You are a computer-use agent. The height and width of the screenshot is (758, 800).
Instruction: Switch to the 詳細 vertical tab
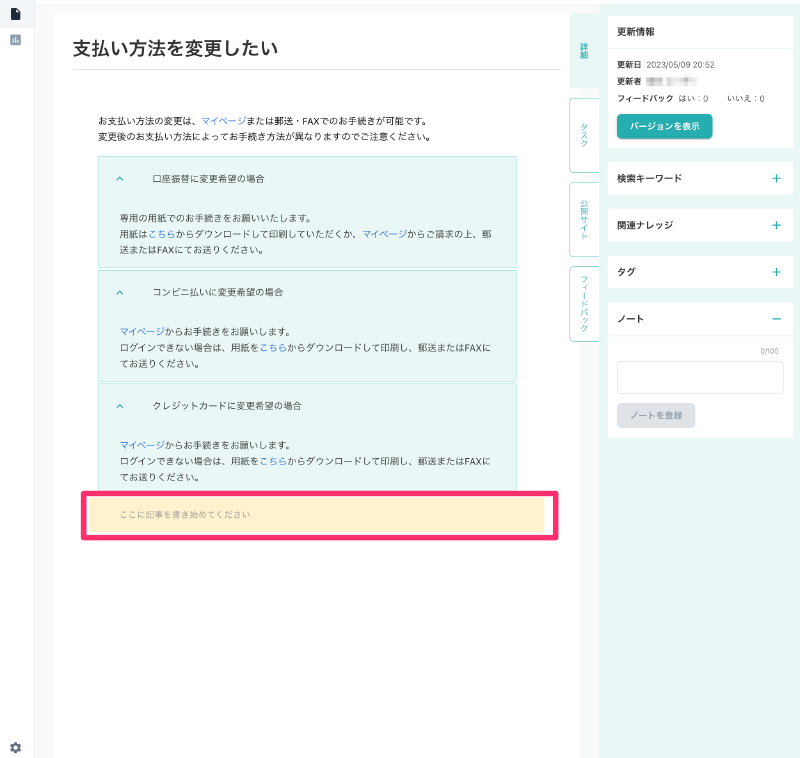coord(584,50)
